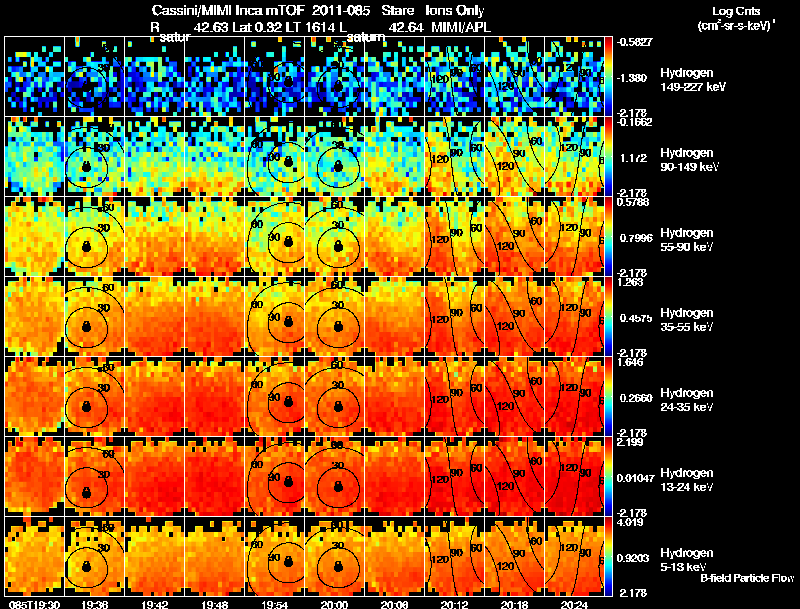Click Saturn marker in 19:36 panel, 55-90 keV row
Viewport: 800px width, 609px height.
click(x=86, y=246)
